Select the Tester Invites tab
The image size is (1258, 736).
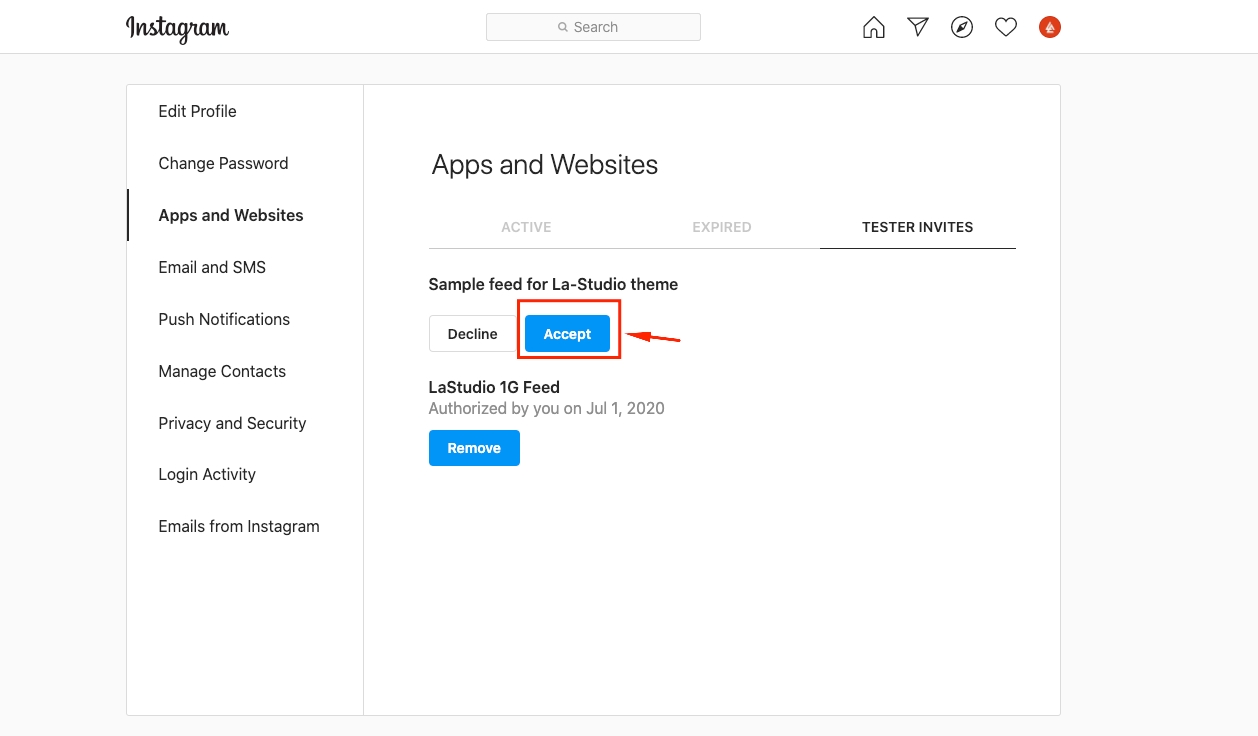917,227
